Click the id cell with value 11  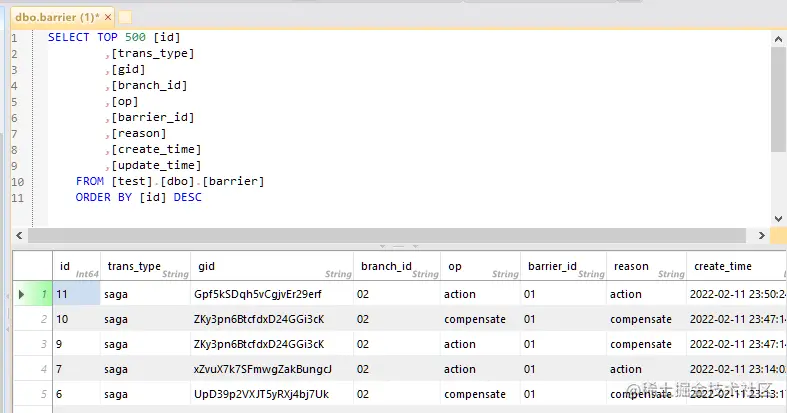click(76, 294)
